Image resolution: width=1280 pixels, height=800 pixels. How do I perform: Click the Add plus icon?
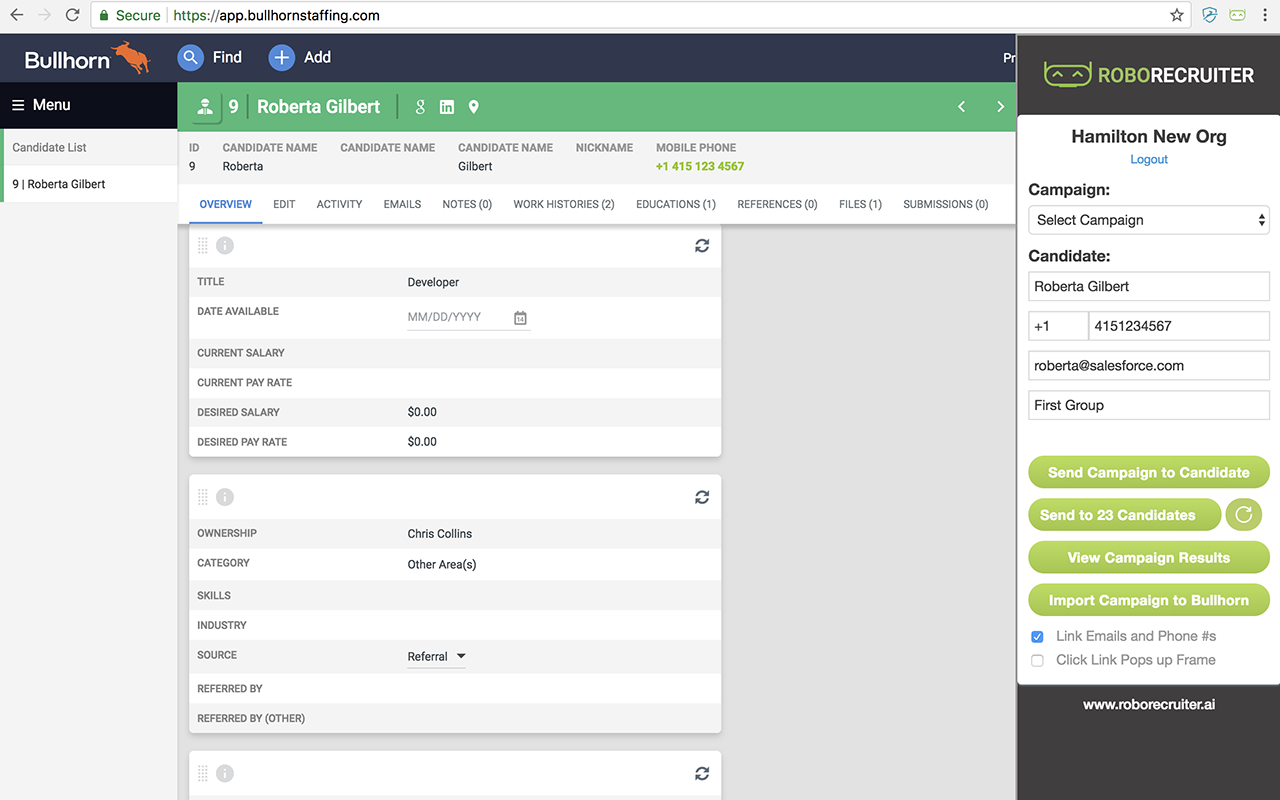coord(282,58)
